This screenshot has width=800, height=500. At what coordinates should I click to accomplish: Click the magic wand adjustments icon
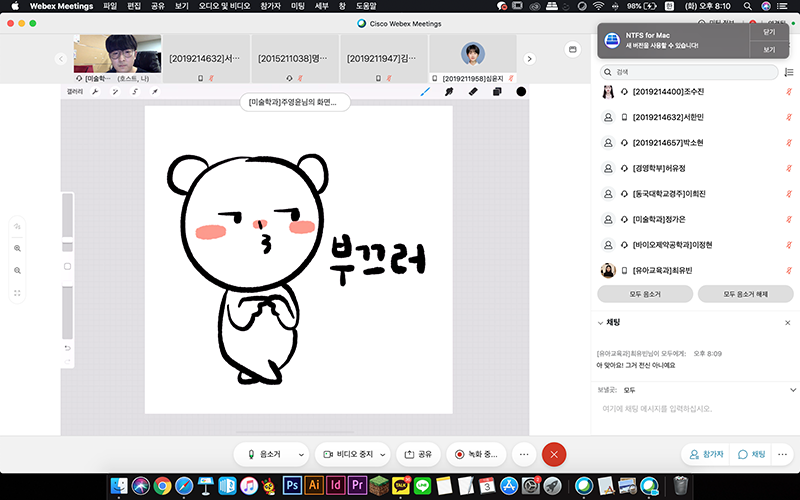(115, 92)
